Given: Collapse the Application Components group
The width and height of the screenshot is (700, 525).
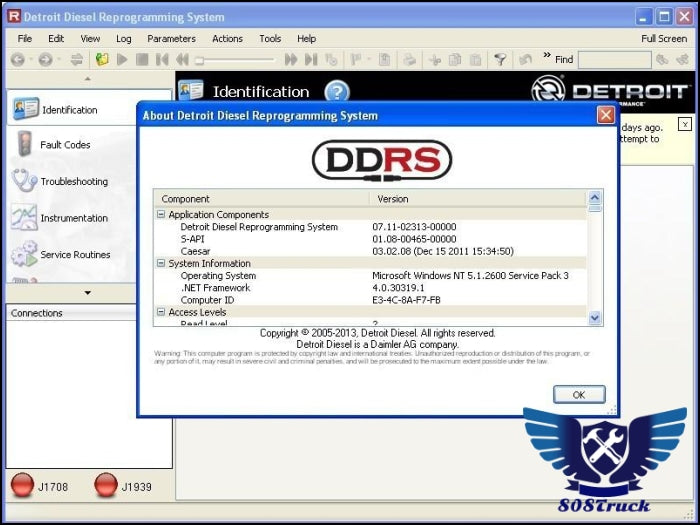Looking at the screenshot, I should (161, 215).
